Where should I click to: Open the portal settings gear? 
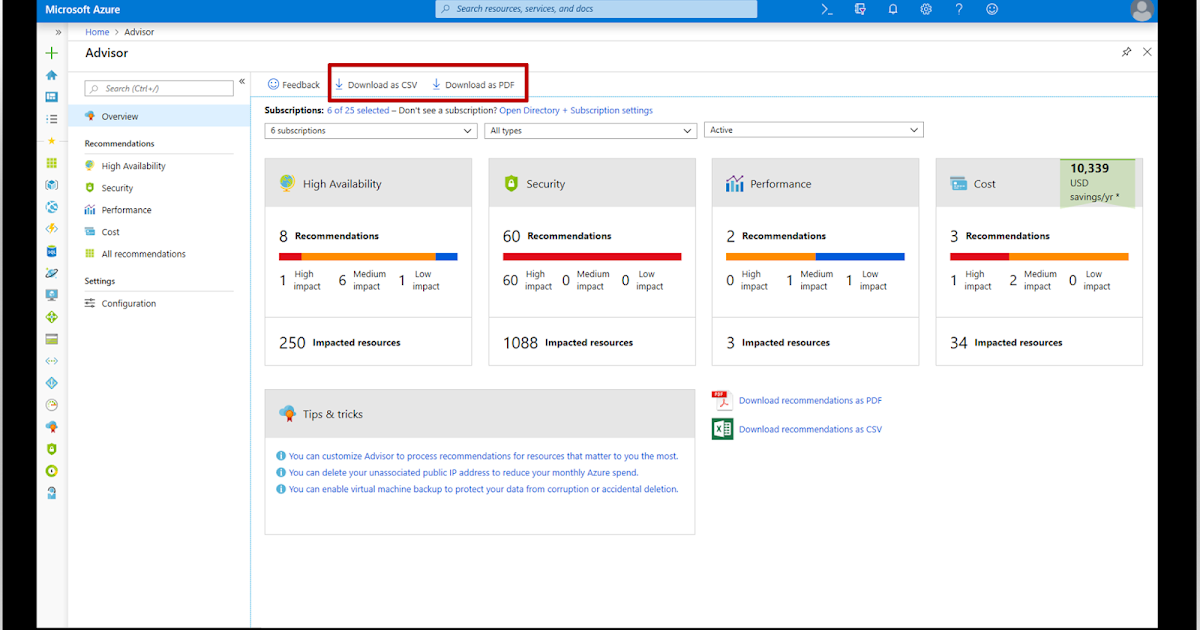click(x=926, y=9)
